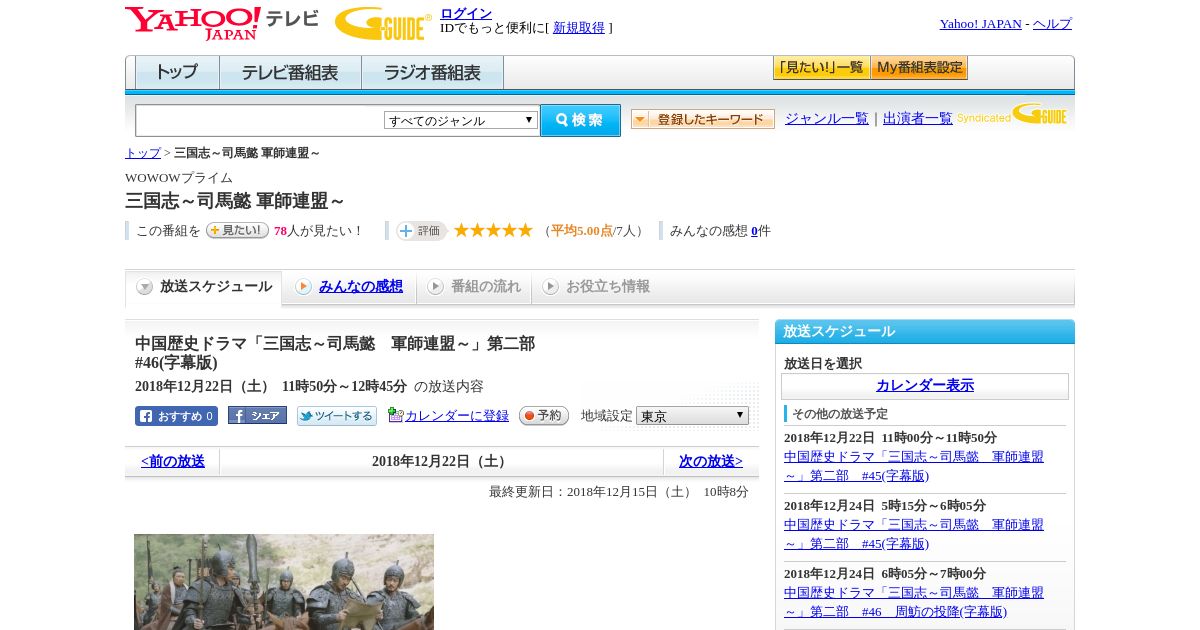The image size is (1200, 630).
Task: Follow the カレンダーに登録 link
Action: coord(457,416)
